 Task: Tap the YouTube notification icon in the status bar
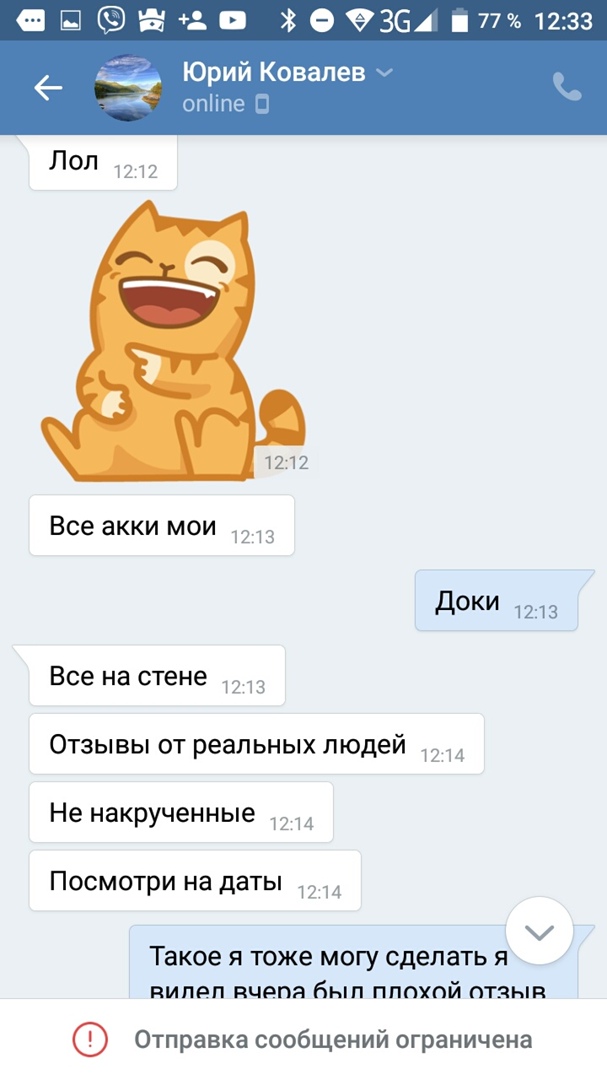[x=232, y=21]
